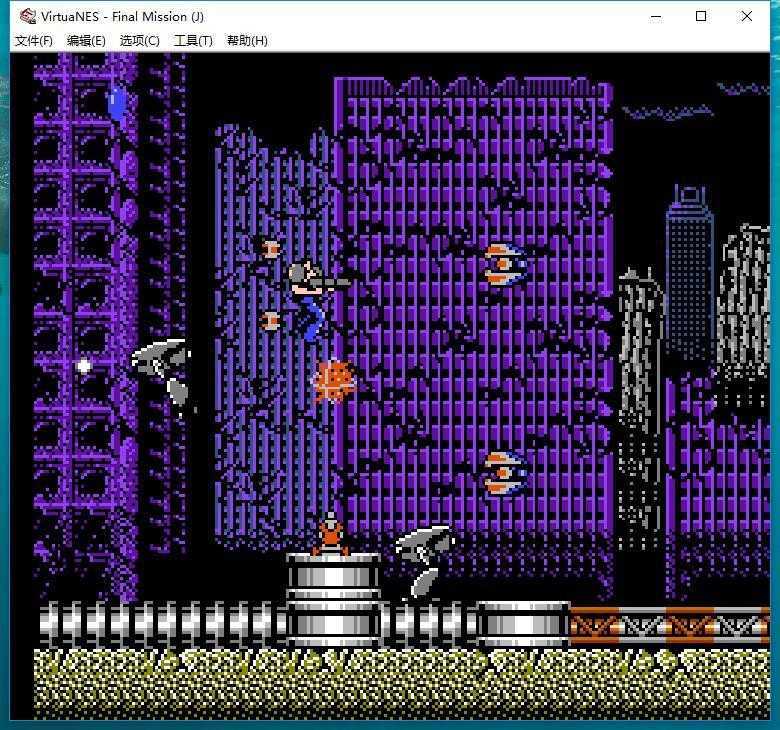The width and height of the screenshot is (780, 730).
Task: Open the 选项(C) menu
Action: [x=139, y=41]
